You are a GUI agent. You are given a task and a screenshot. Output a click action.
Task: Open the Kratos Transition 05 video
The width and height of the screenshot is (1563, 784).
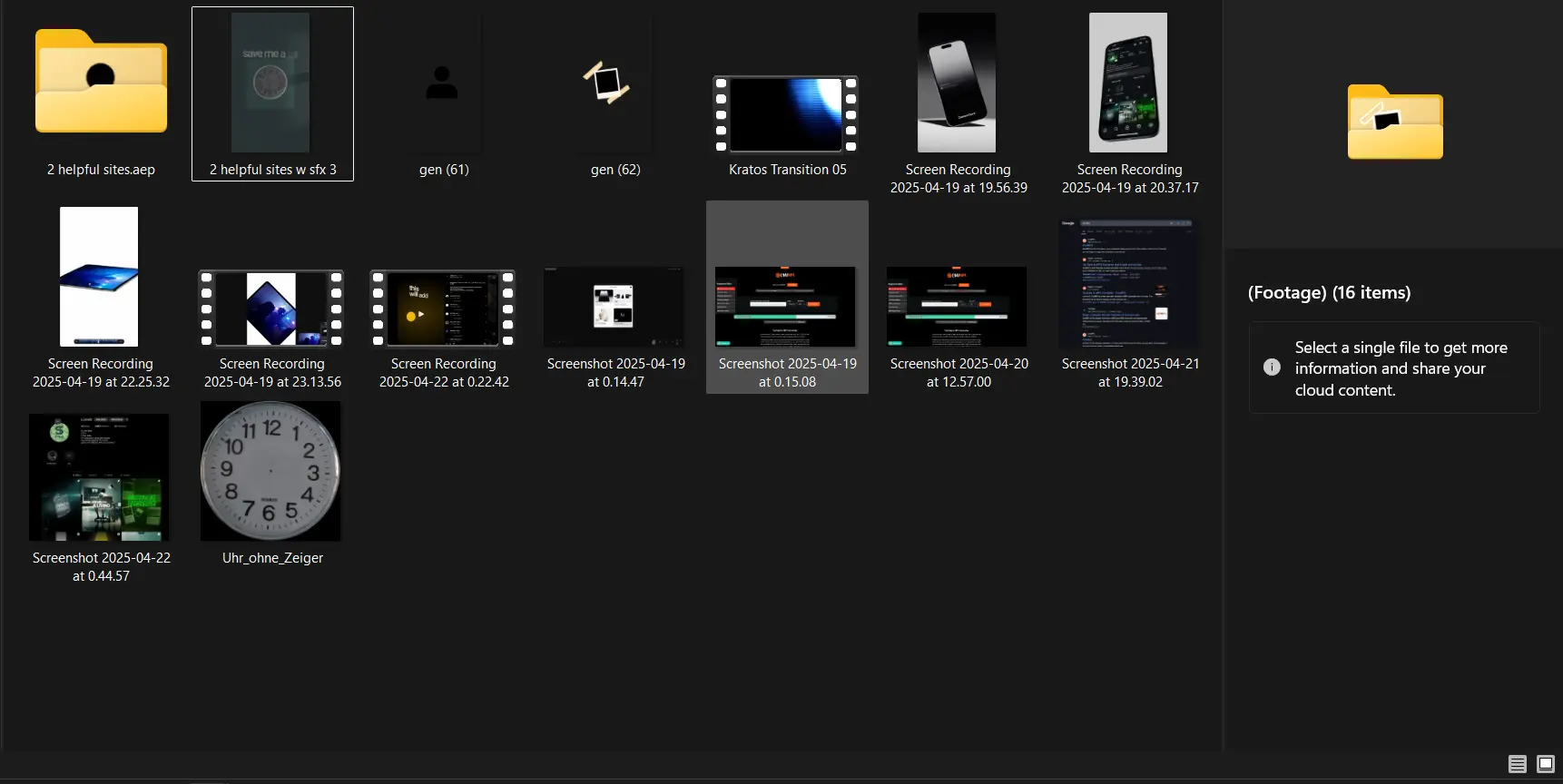[786, 114]
